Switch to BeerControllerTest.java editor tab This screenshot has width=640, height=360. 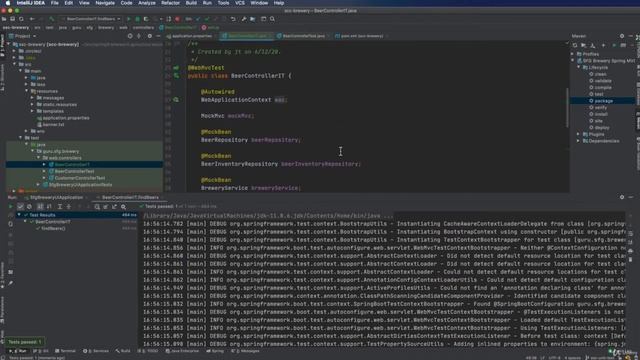pyautogui.click(x=303, y=36)
